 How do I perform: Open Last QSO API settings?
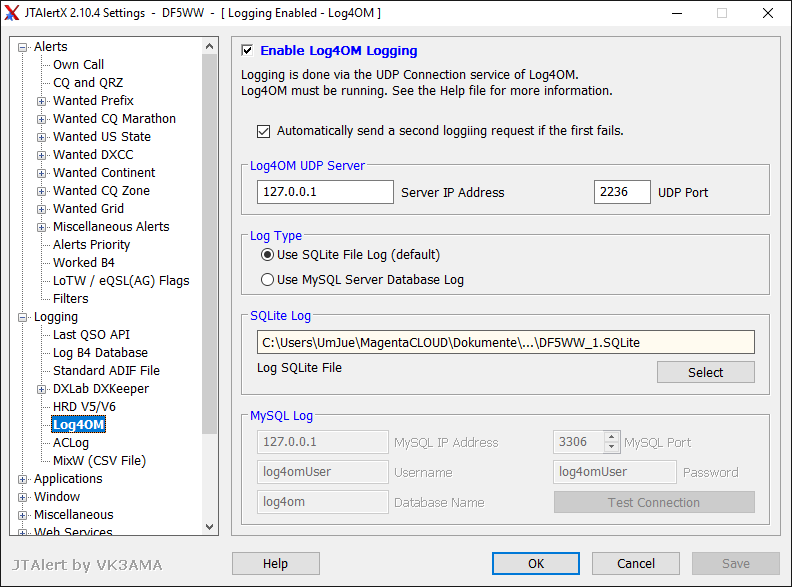pyautogui.click(x=91, y=334)
